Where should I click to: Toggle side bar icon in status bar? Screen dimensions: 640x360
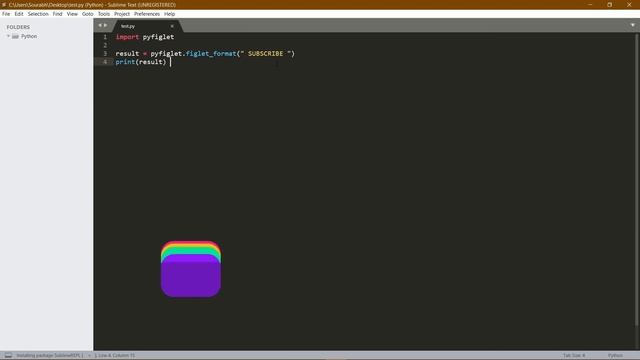click(8, 356)
